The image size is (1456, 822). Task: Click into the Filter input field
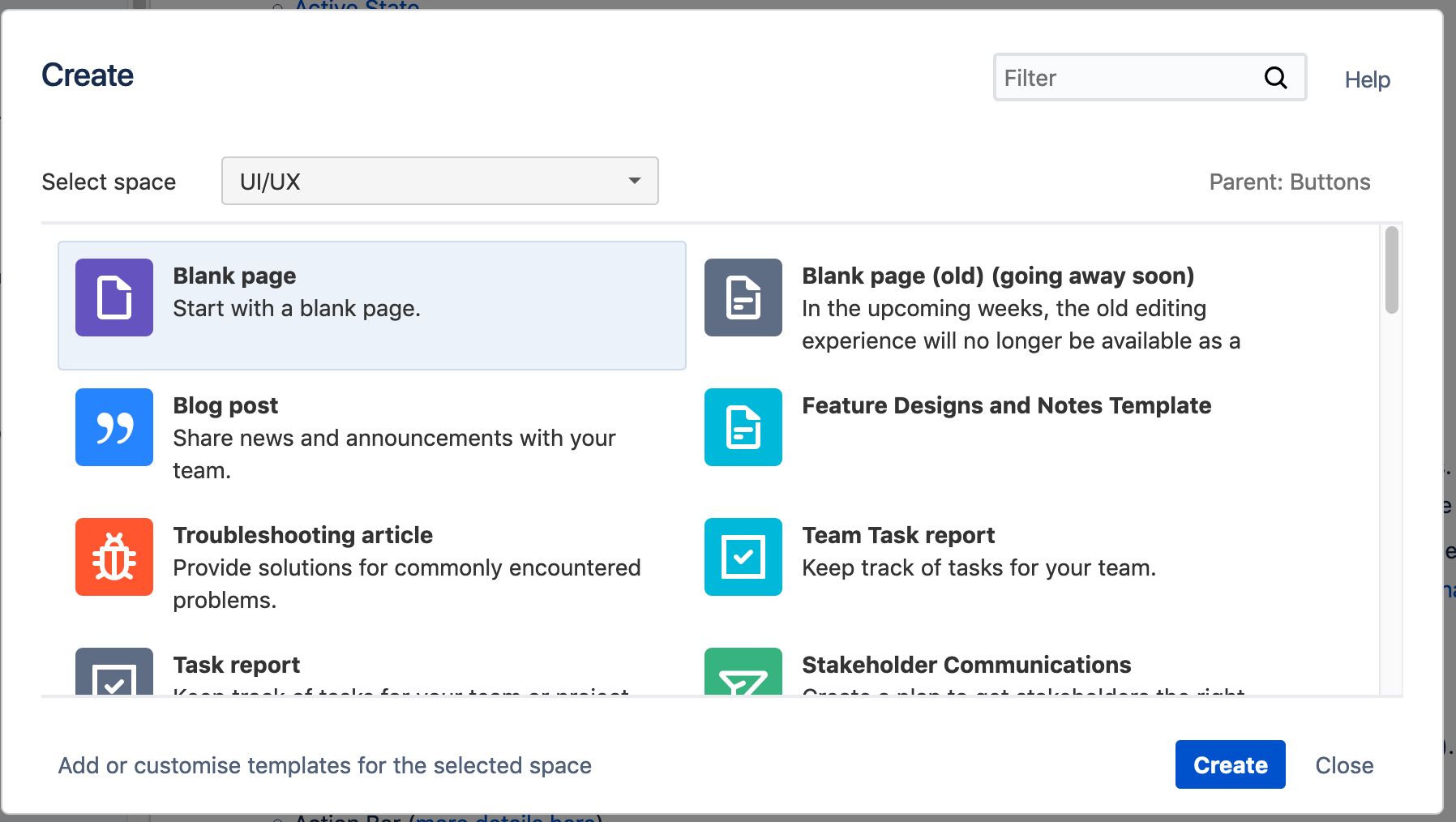click(1127, 78)
